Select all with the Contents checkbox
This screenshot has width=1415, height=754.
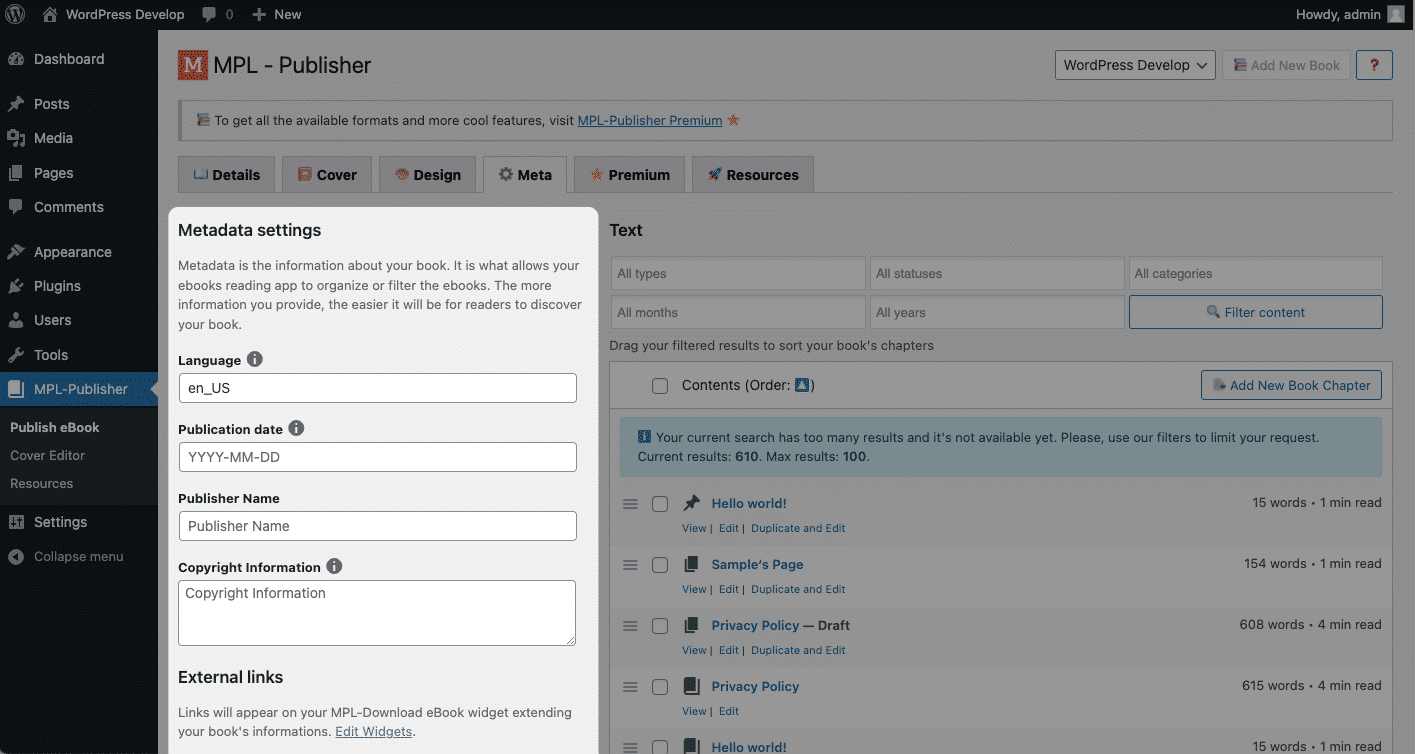[660, 385]
